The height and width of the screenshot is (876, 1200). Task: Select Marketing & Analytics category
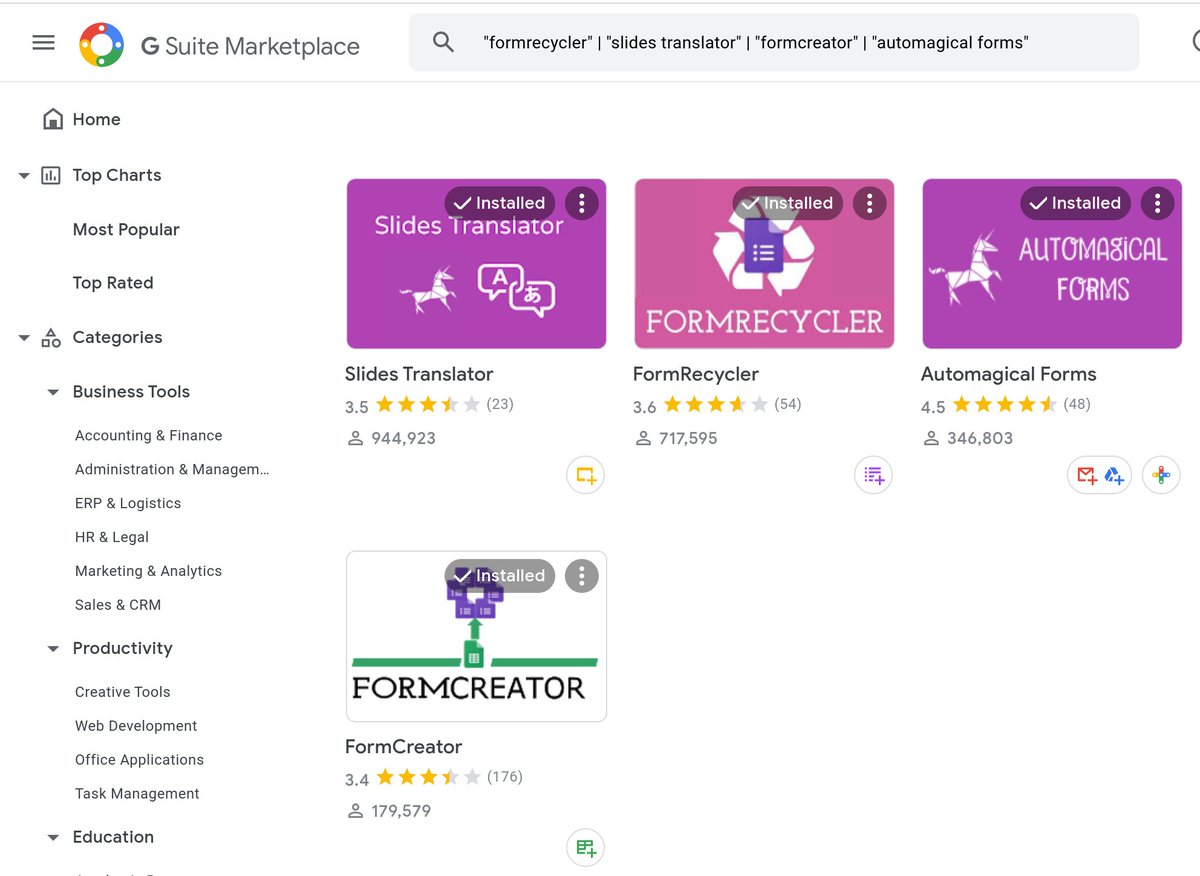point(148,571)
